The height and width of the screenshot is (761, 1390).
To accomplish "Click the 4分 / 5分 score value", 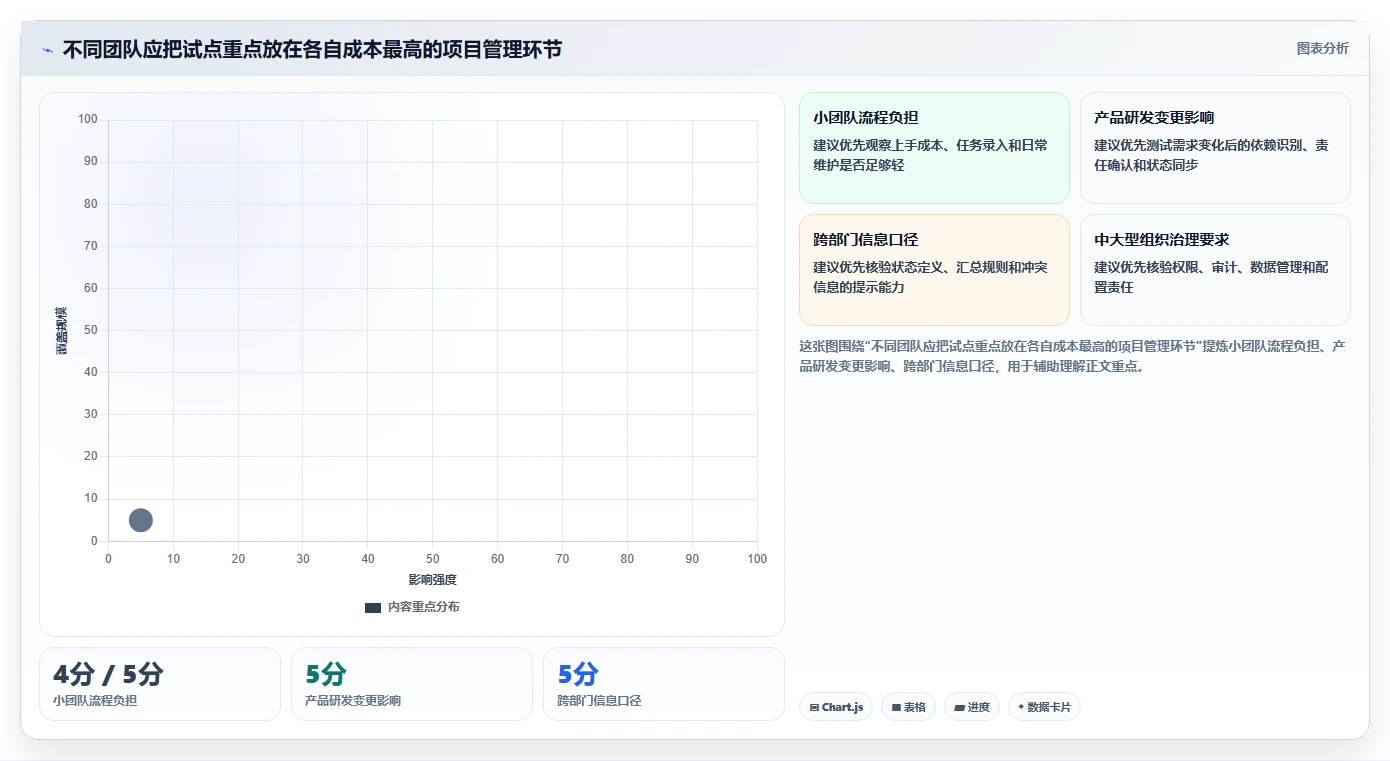I will point(108,675).
